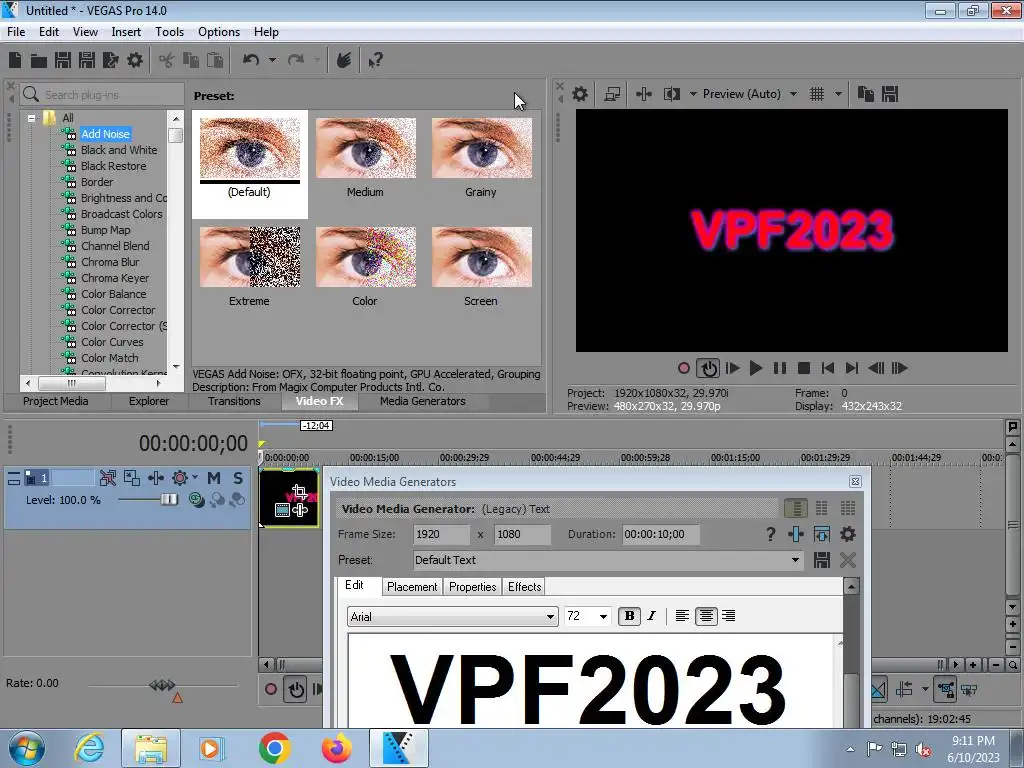
Task: Switch to the Transitions tab
Action: pos(234,401)
